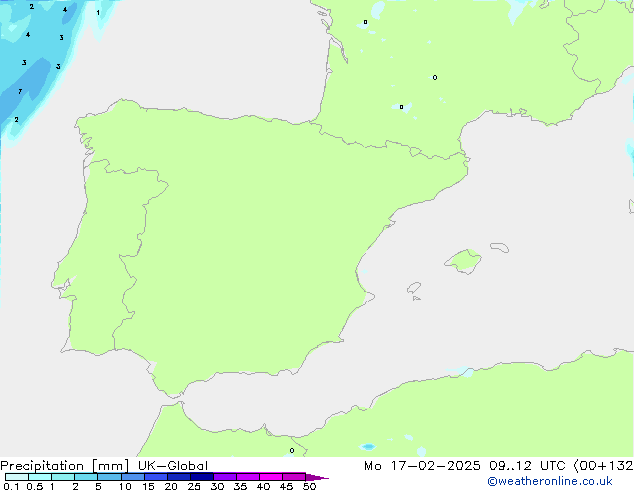
Task: Click the 7 mm precipitation value label
Action: [20, 92]
